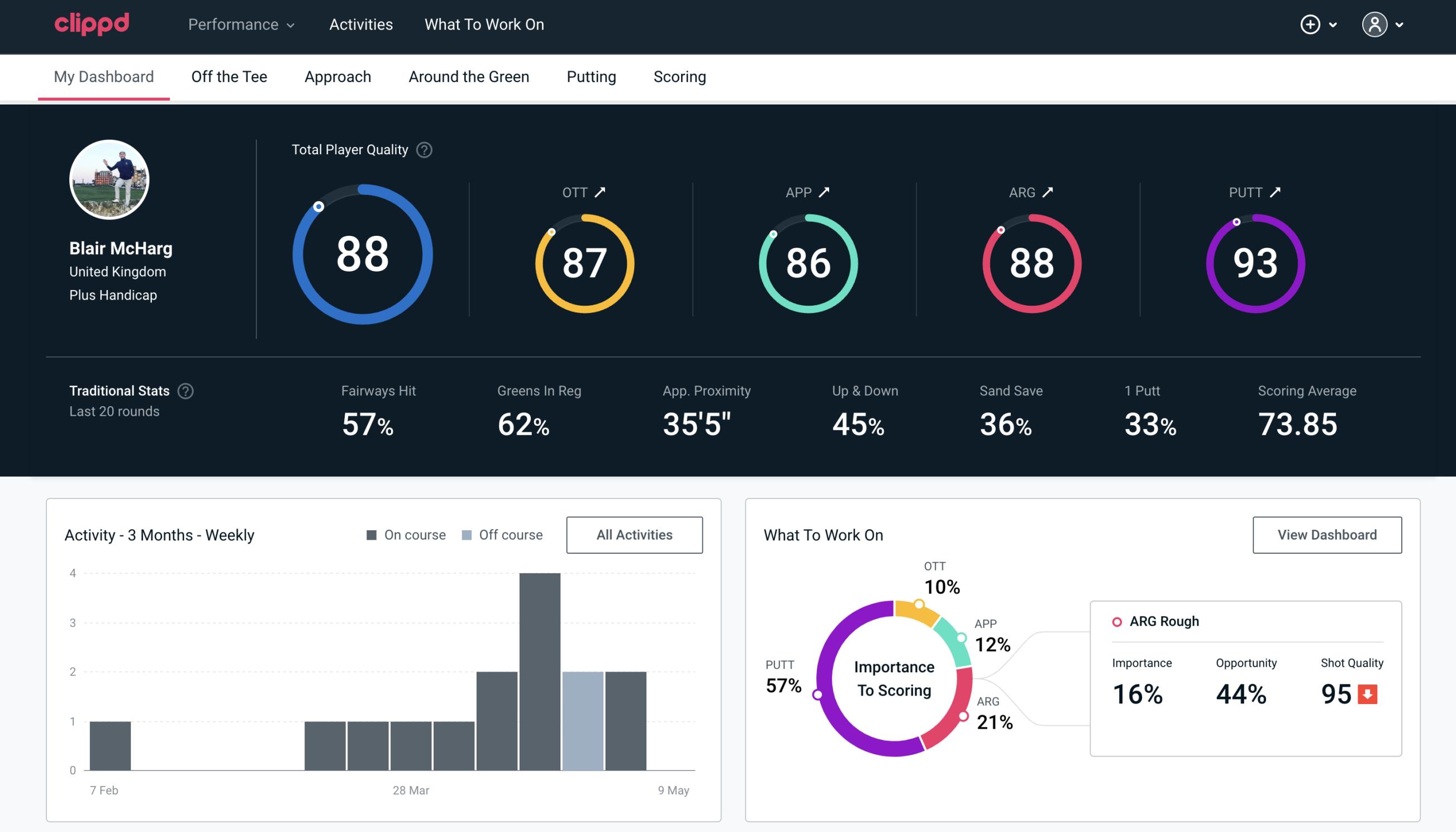This screenshot has height=832, width=1456.
Task: Select the Around the Green menu item
Action: (x=468, y=76)
